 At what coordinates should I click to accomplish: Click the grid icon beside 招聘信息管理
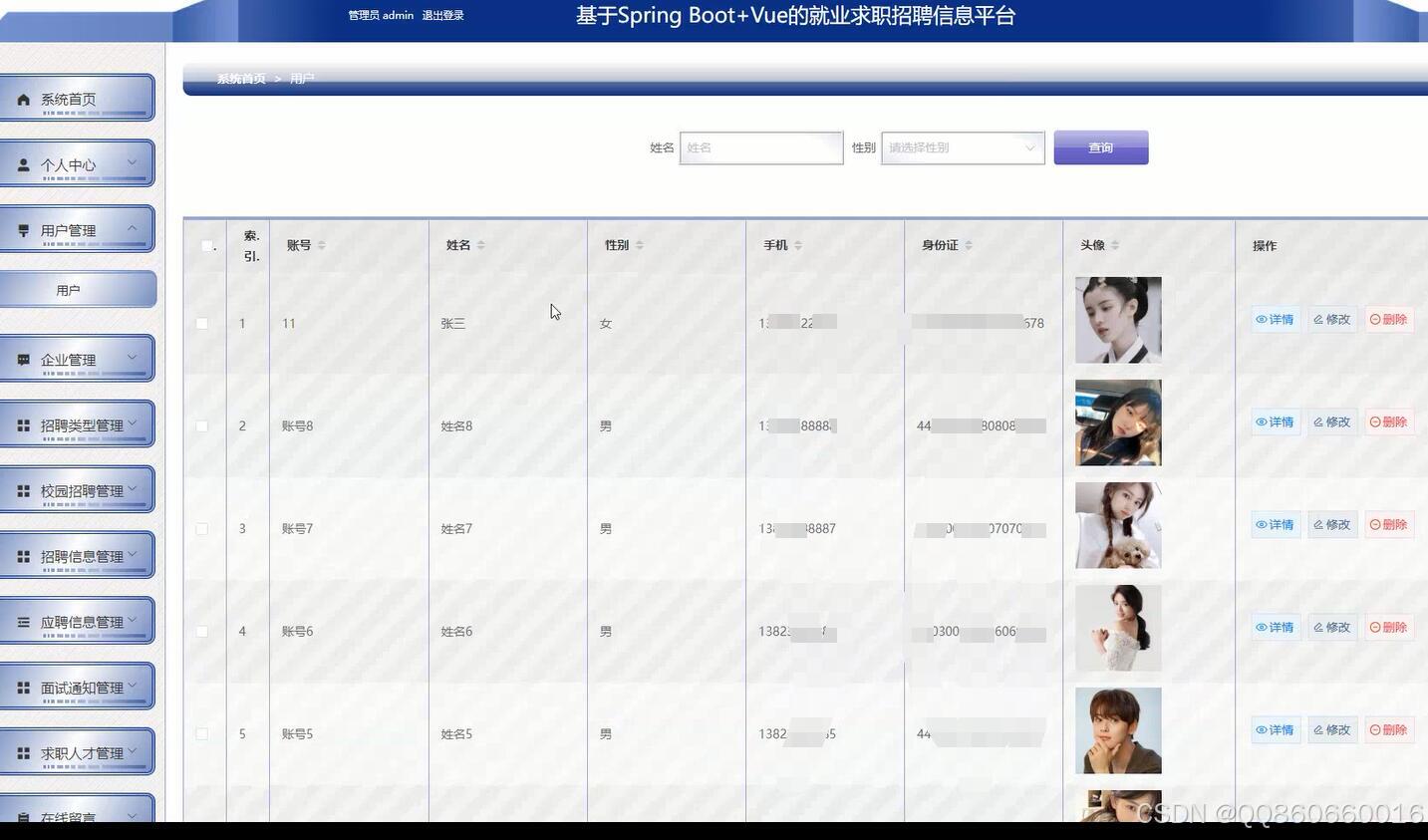(x=24, y=557)
